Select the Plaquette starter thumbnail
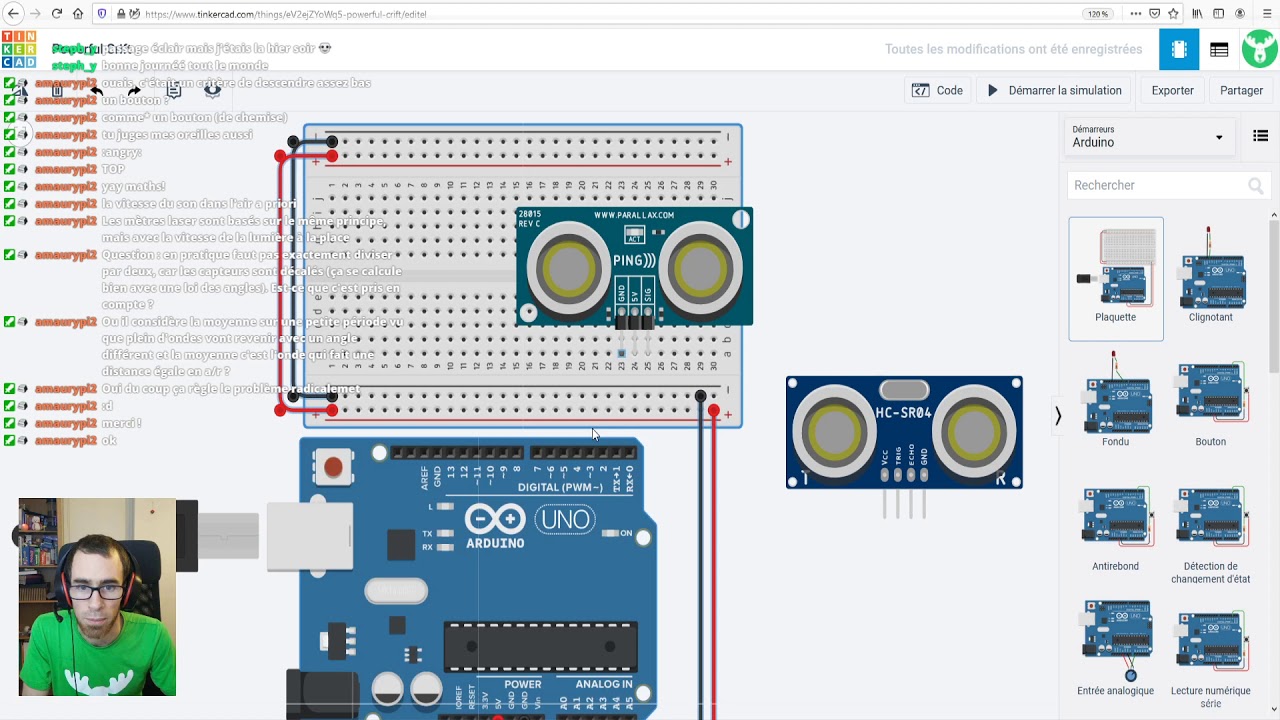 tap(1116, 278)
